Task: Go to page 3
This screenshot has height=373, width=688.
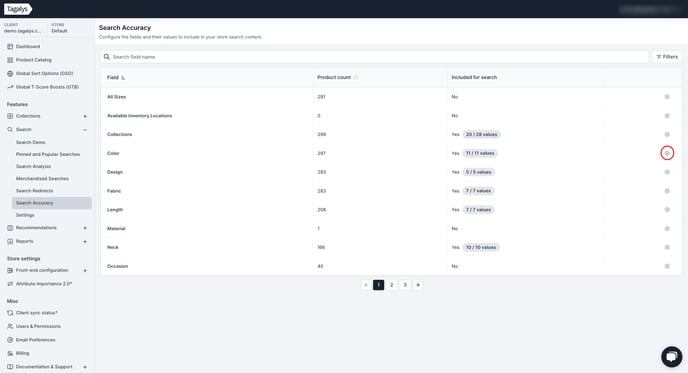Action: (405, 285)
